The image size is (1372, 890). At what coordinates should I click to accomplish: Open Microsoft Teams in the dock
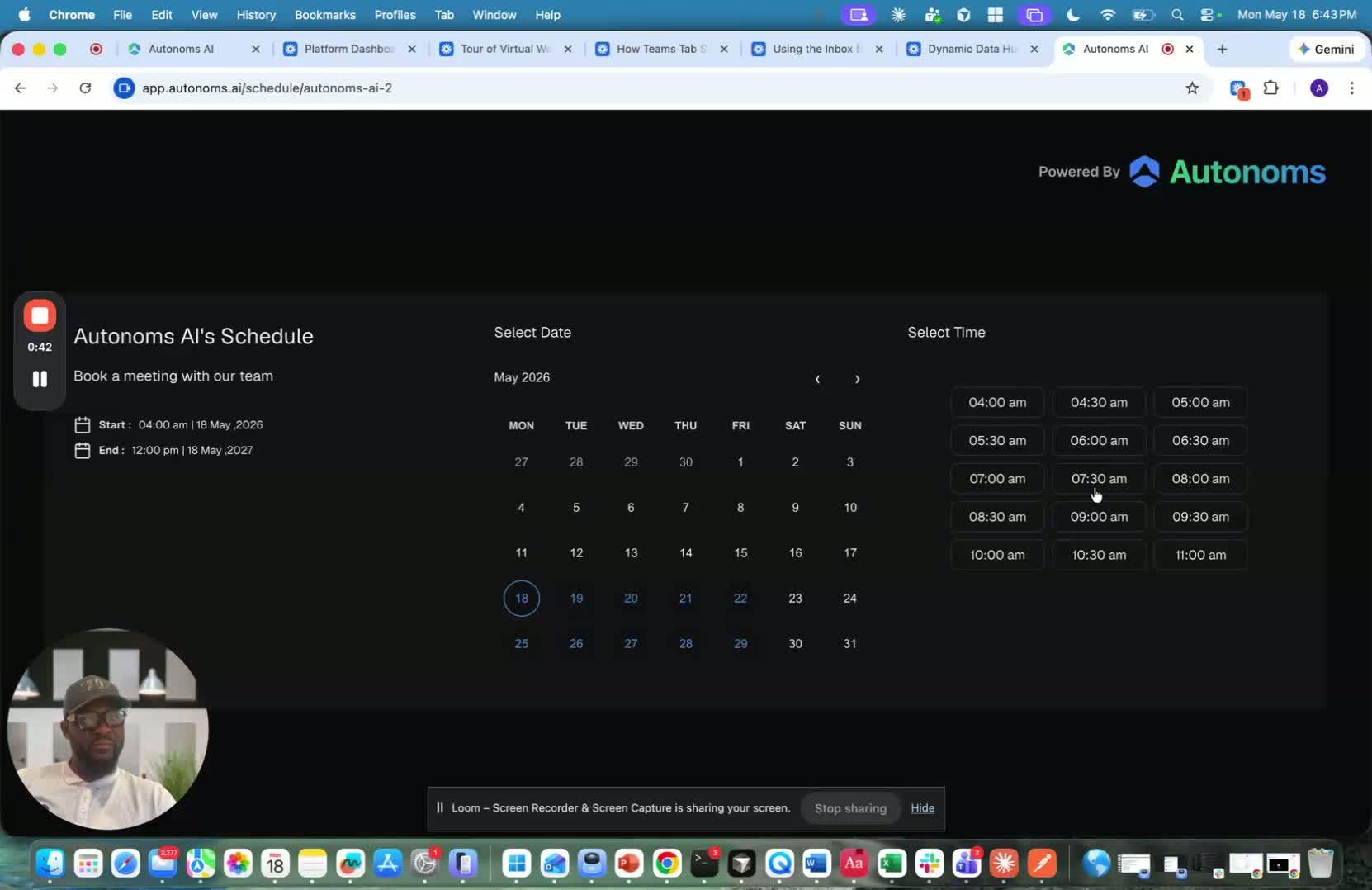click(x=967, y=864)
